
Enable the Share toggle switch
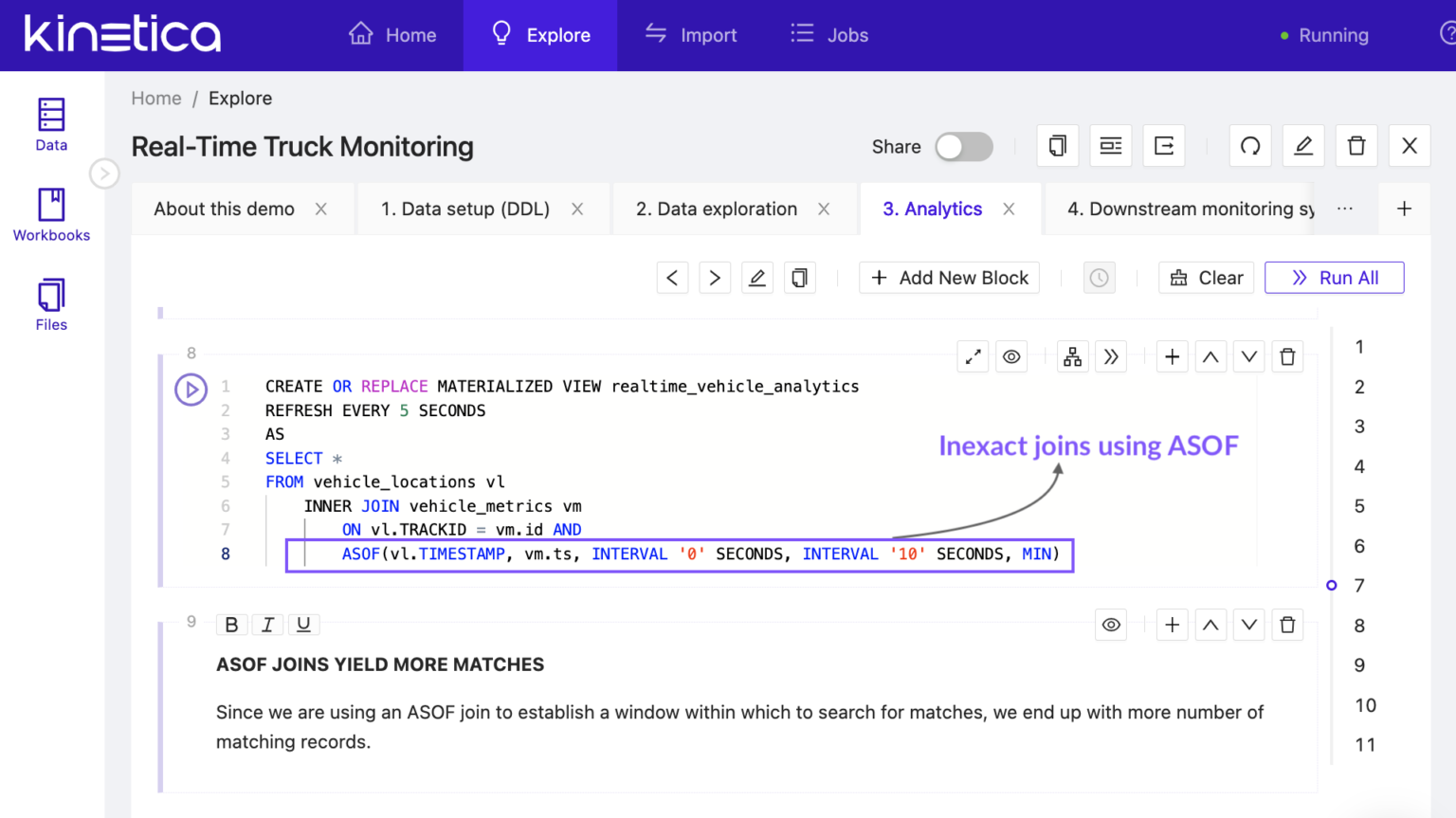[x=964, y=147]
